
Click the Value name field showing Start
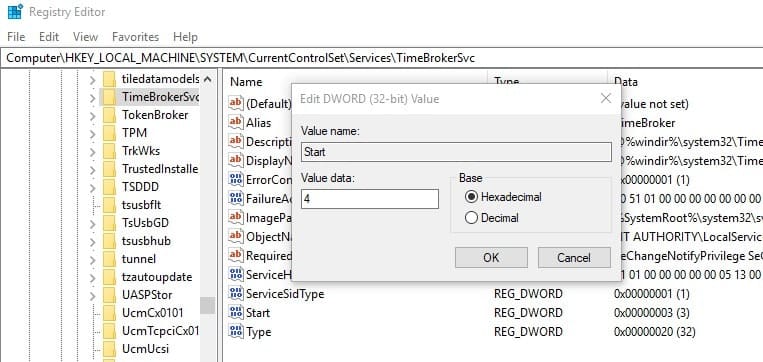456,152
